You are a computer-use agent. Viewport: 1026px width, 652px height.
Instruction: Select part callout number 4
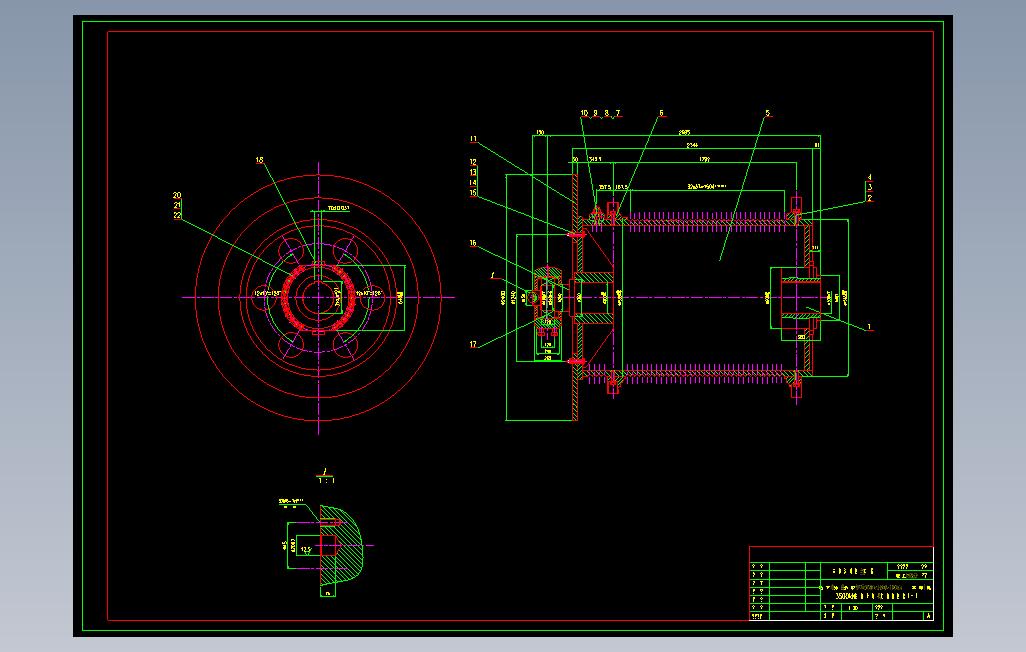[870, 177]
